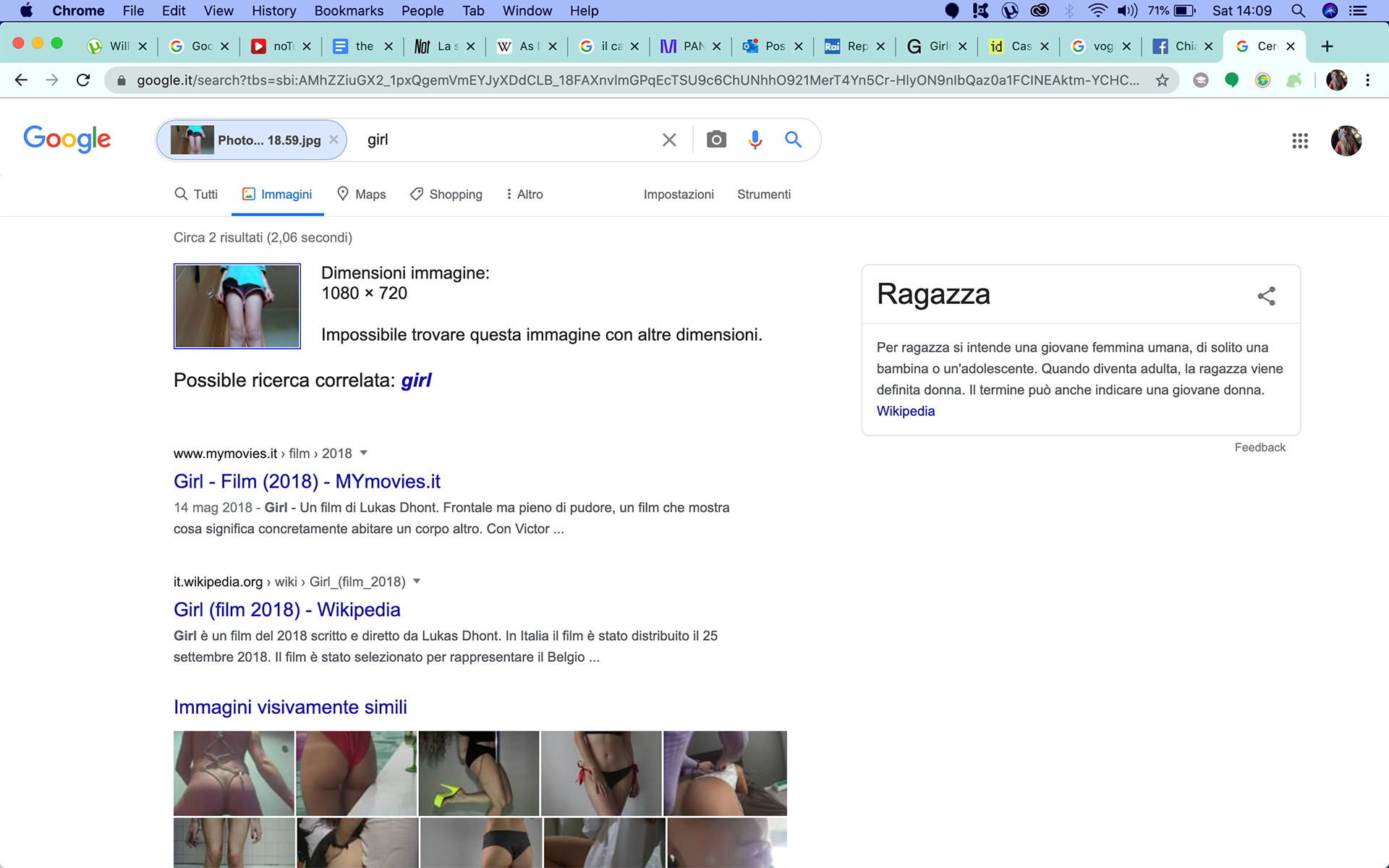Expand options arrow for the it.wikipedia.org result
Screen dimensions: 1389x868
[417, 582]
